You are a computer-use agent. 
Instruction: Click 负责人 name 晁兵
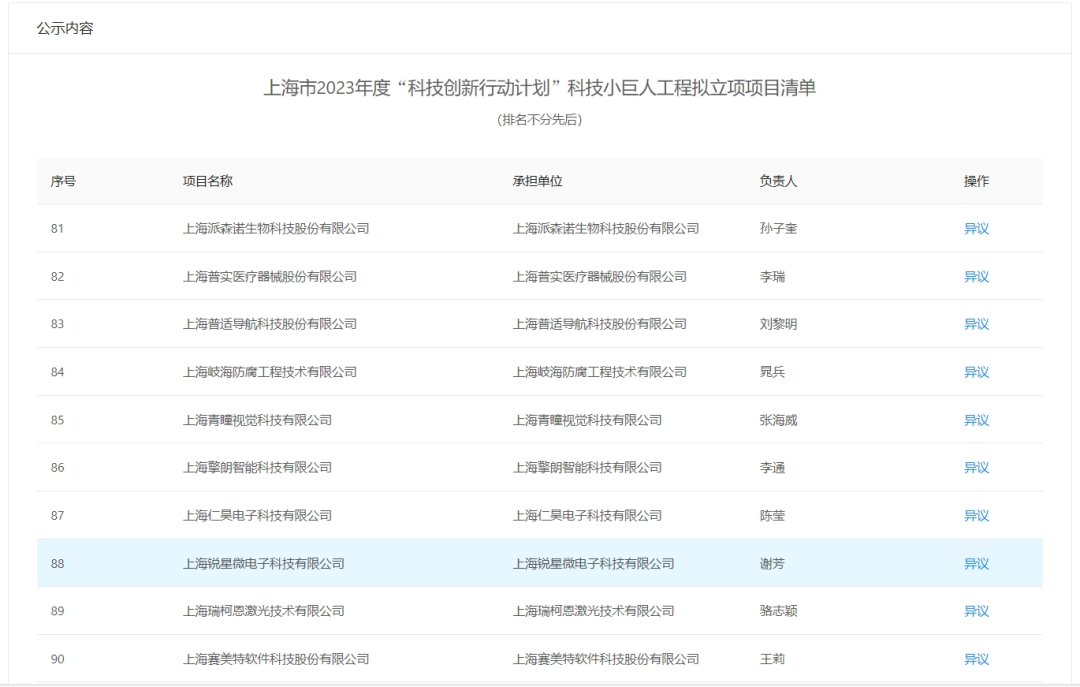772,373
